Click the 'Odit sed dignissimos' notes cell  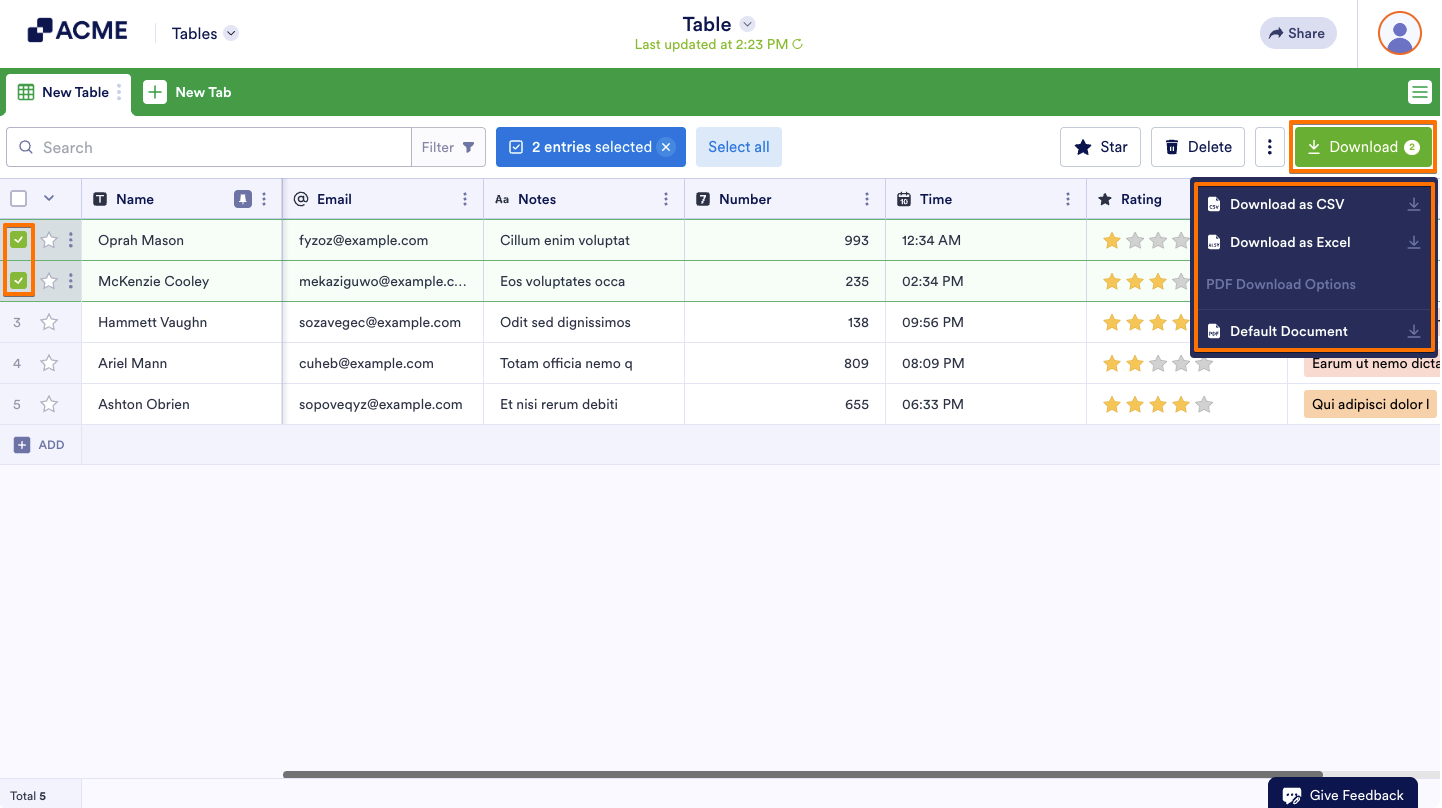click(x=584, y=322)
